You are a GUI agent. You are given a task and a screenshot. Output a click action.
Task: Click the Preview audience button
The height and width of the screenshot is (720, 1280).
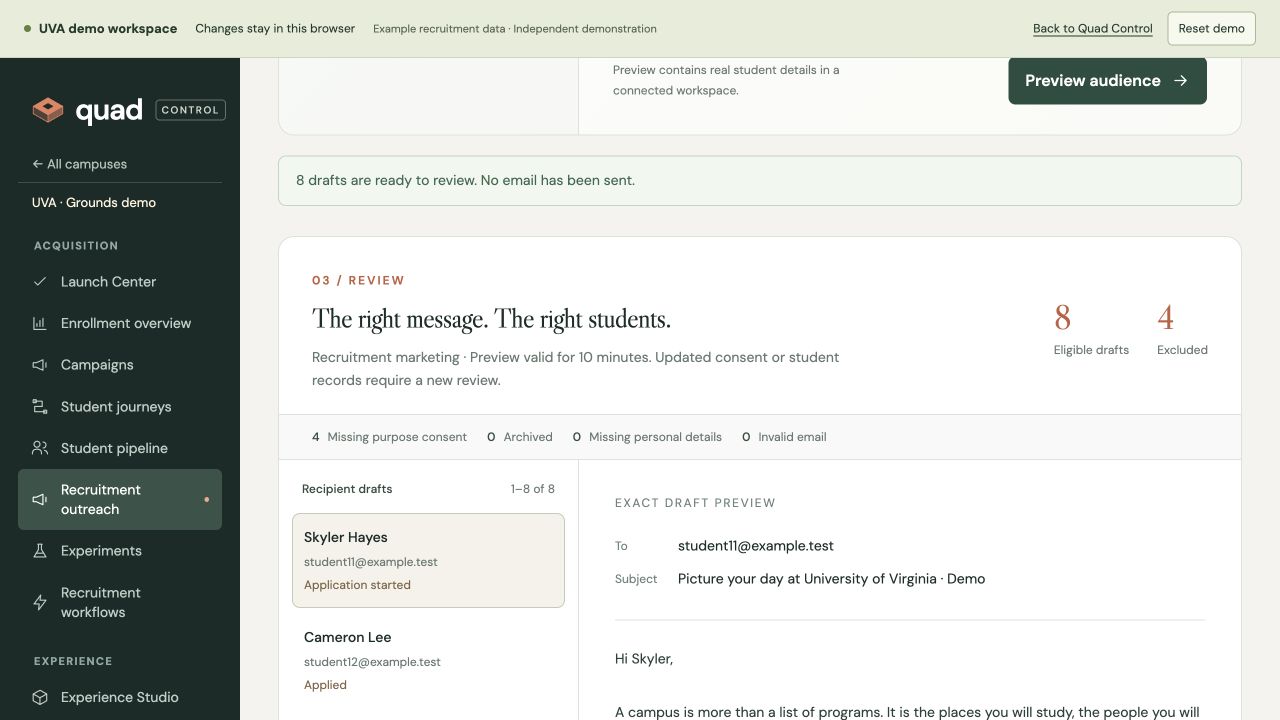click(x=1107, y=81)
